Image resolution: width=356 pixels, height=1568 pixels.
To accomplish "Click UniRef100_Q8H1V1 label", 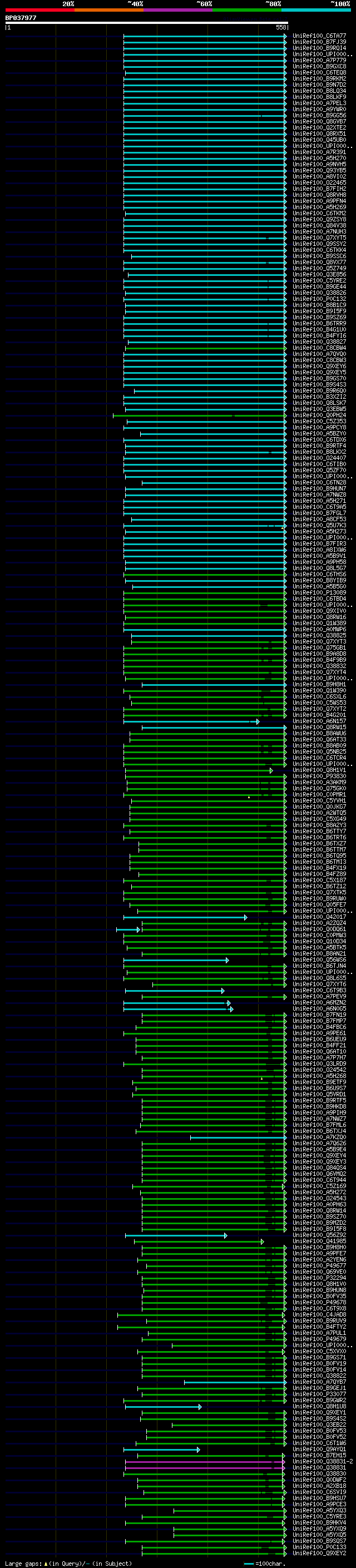I will 319,770.
